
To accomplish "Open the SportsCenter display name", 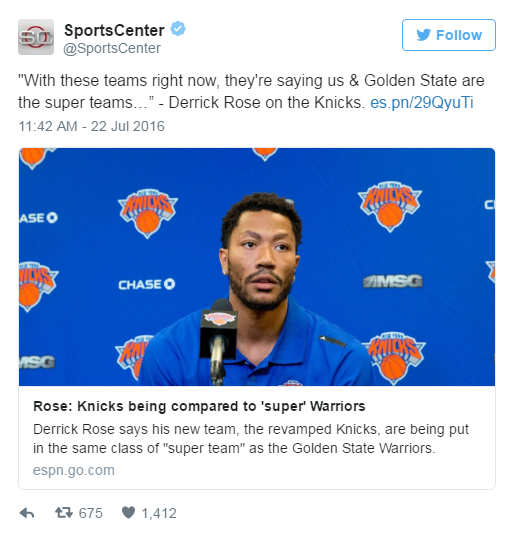I will coord(114,30).
